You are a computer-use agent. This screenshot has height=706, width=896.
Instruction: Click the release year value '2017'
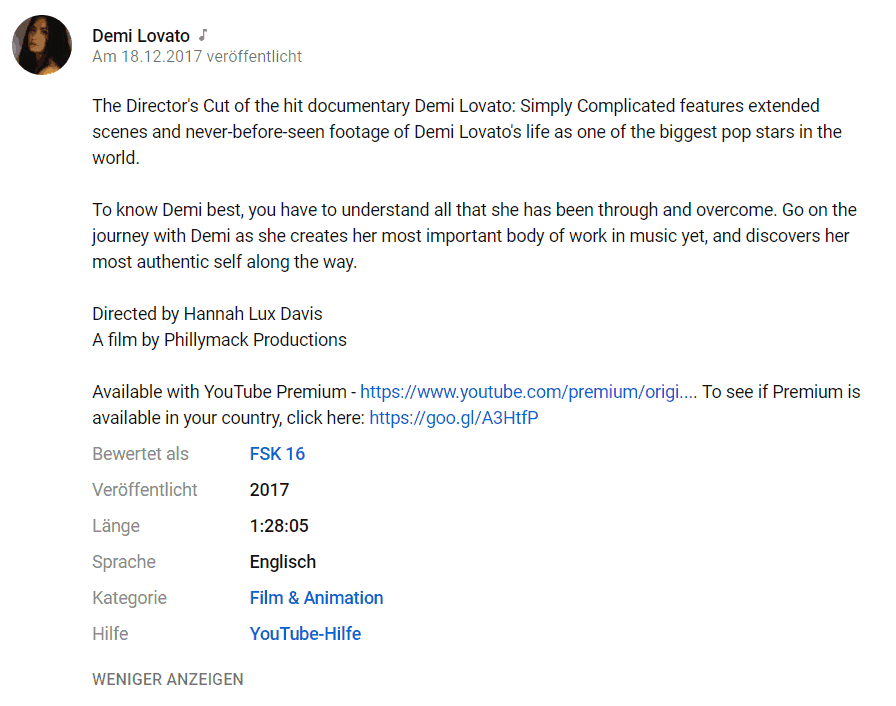pos(269,490)
